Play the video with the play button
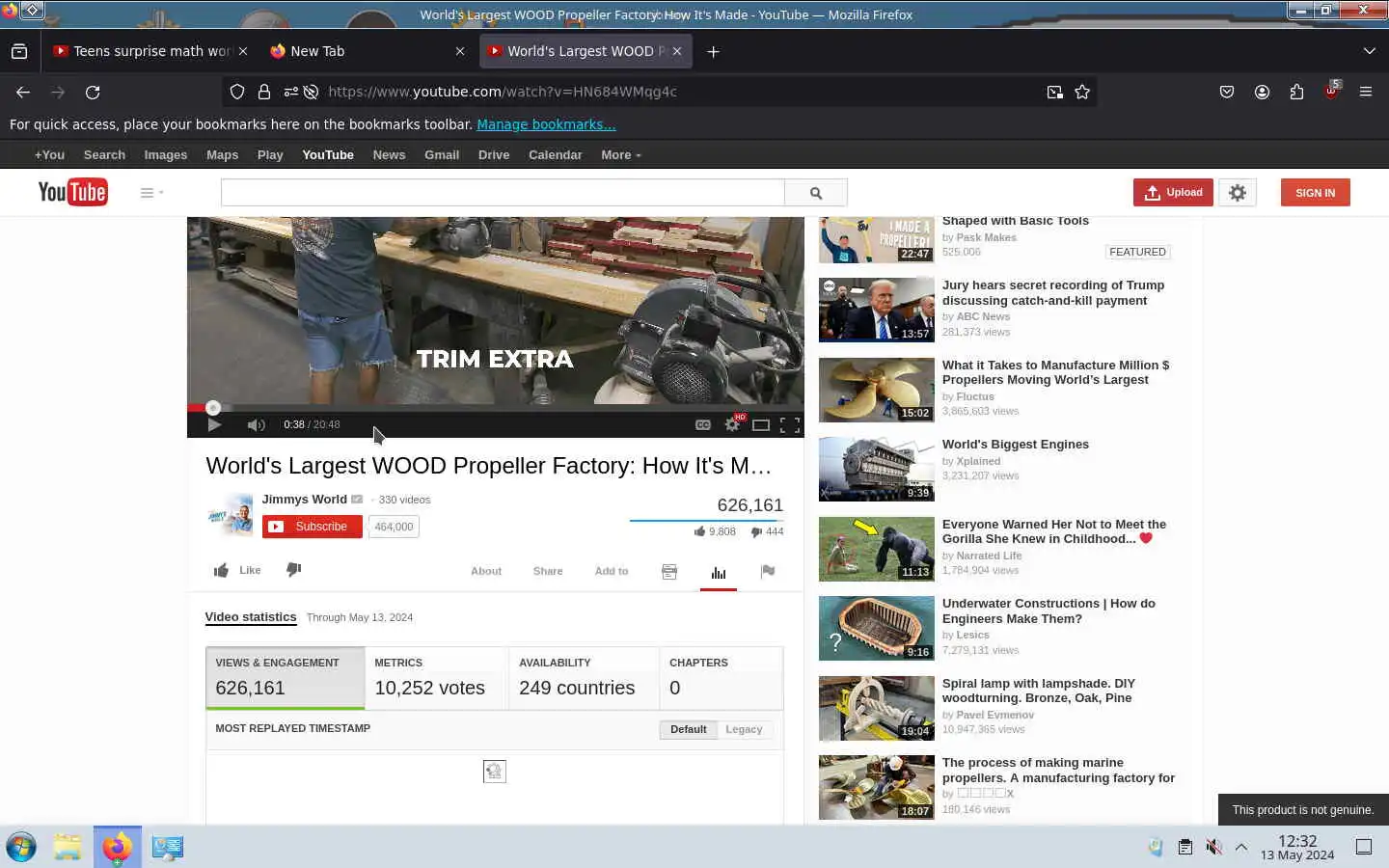1389x868 pixels. [214, 424]
